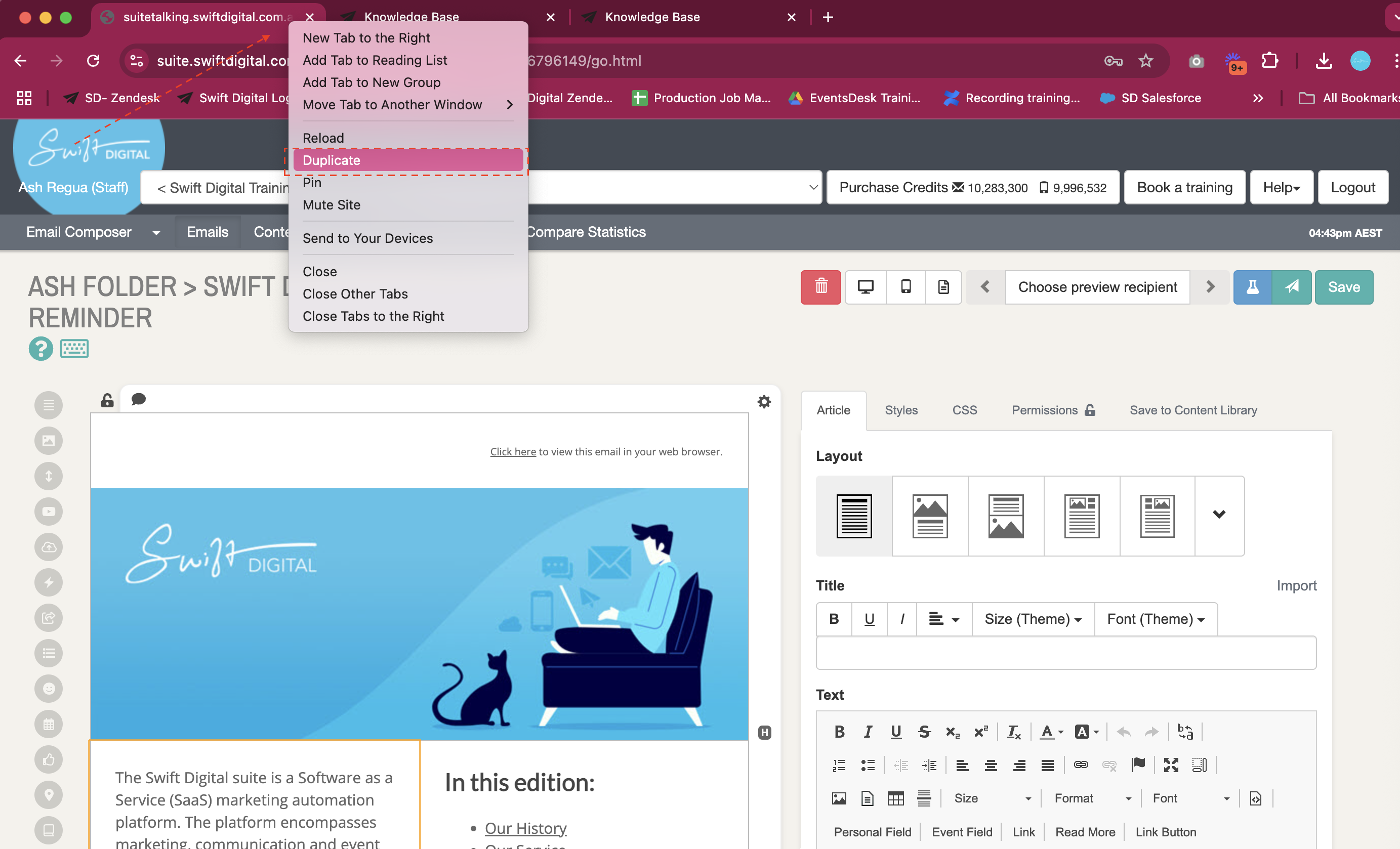This screenshot has width=1400, height=849.
Task: Click the blue flask test button
Action: pos(1252,287)
